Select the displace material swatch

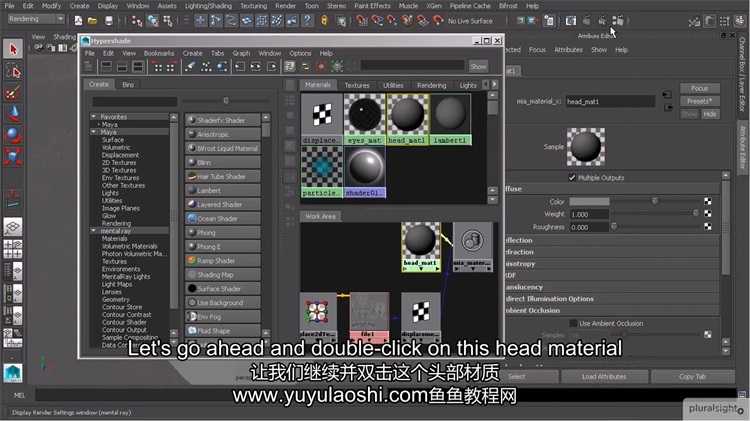pyautogui.click(x=321, y=119)
